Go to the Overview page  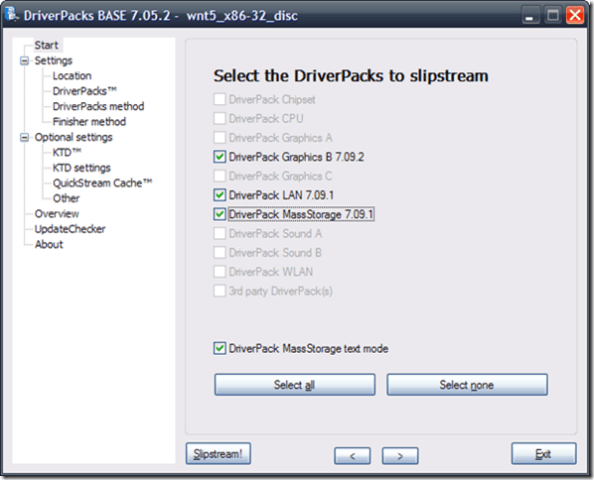[57, 214]
